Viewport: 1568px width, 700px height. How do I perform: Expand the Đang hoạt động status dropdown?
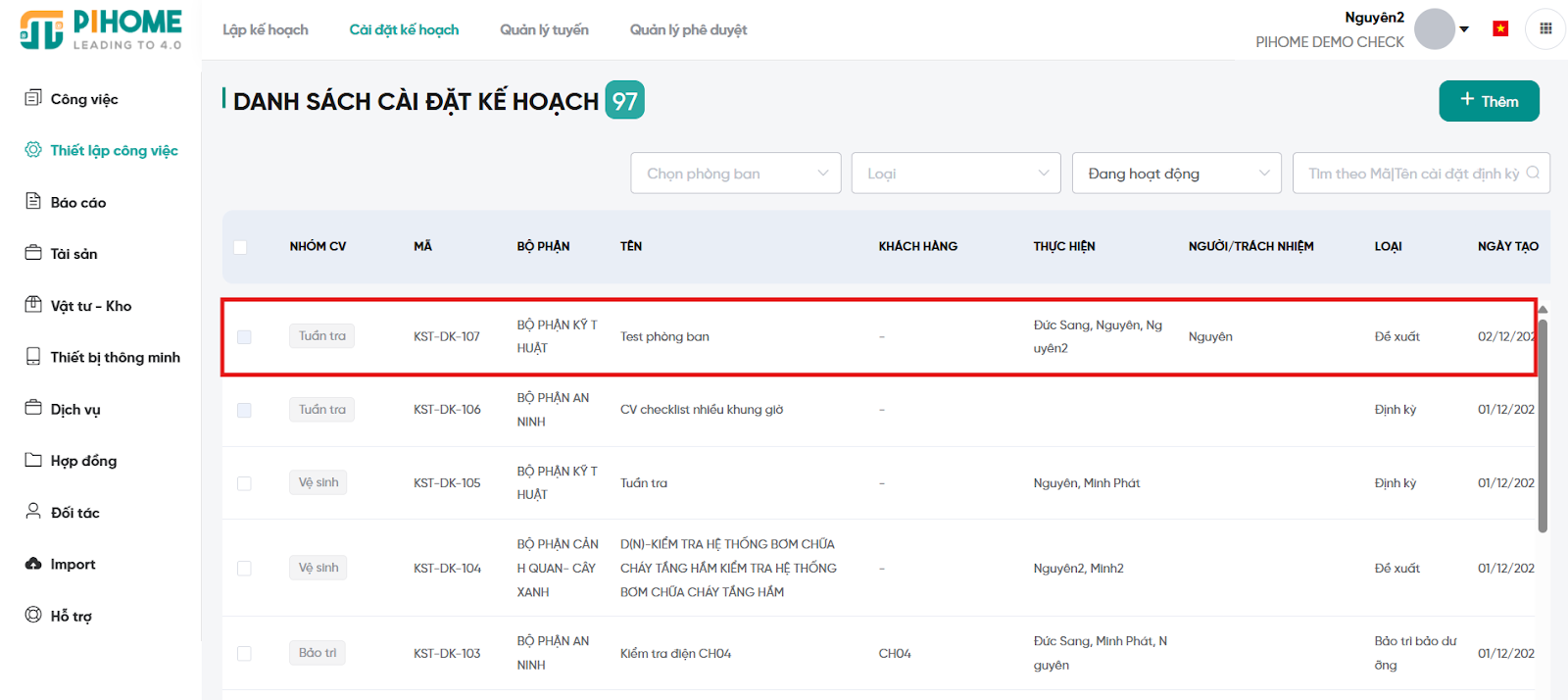(1176, 174)
